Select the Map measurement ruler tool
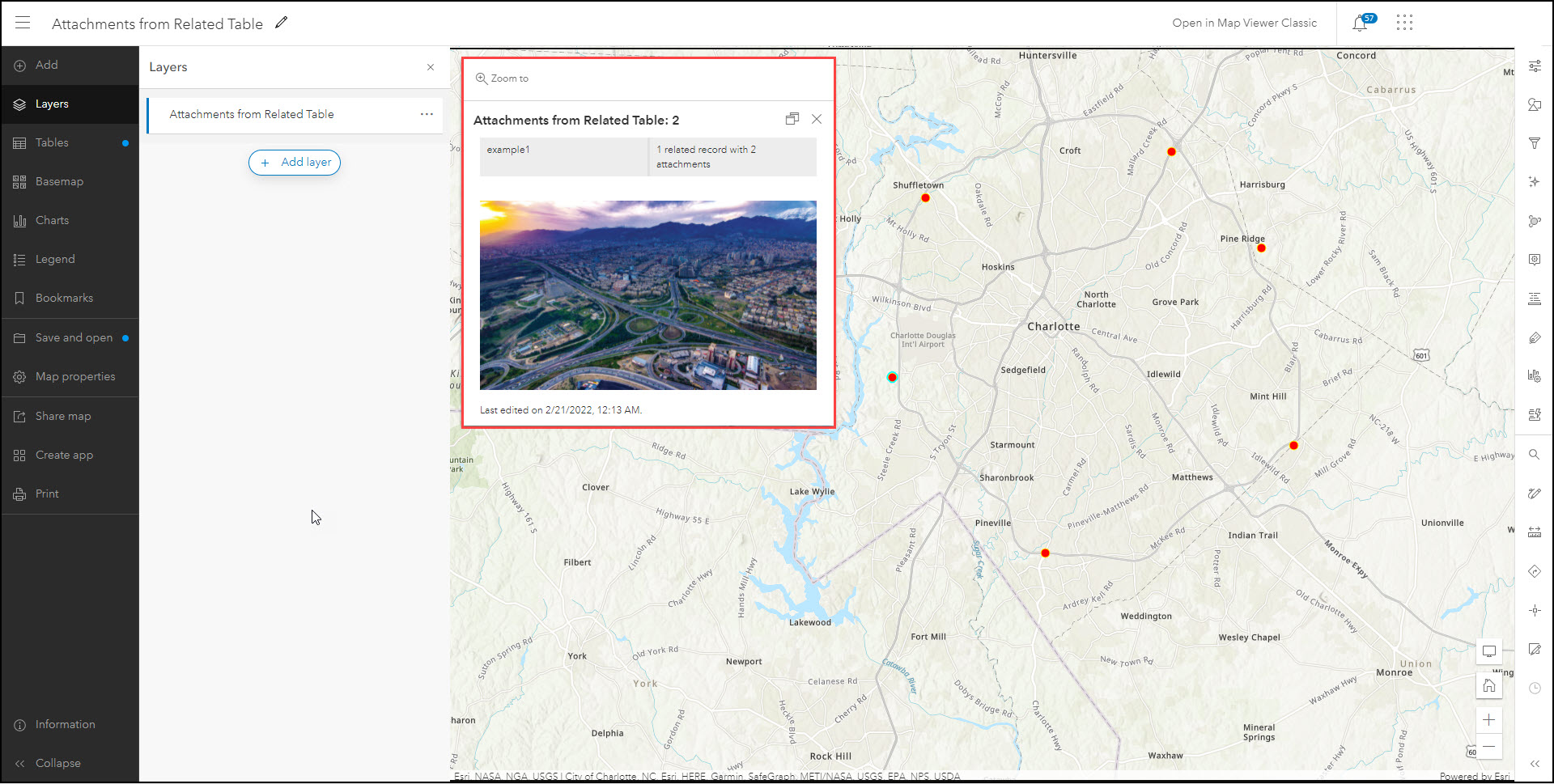The image size is (1554, 784). [1534, 532]
